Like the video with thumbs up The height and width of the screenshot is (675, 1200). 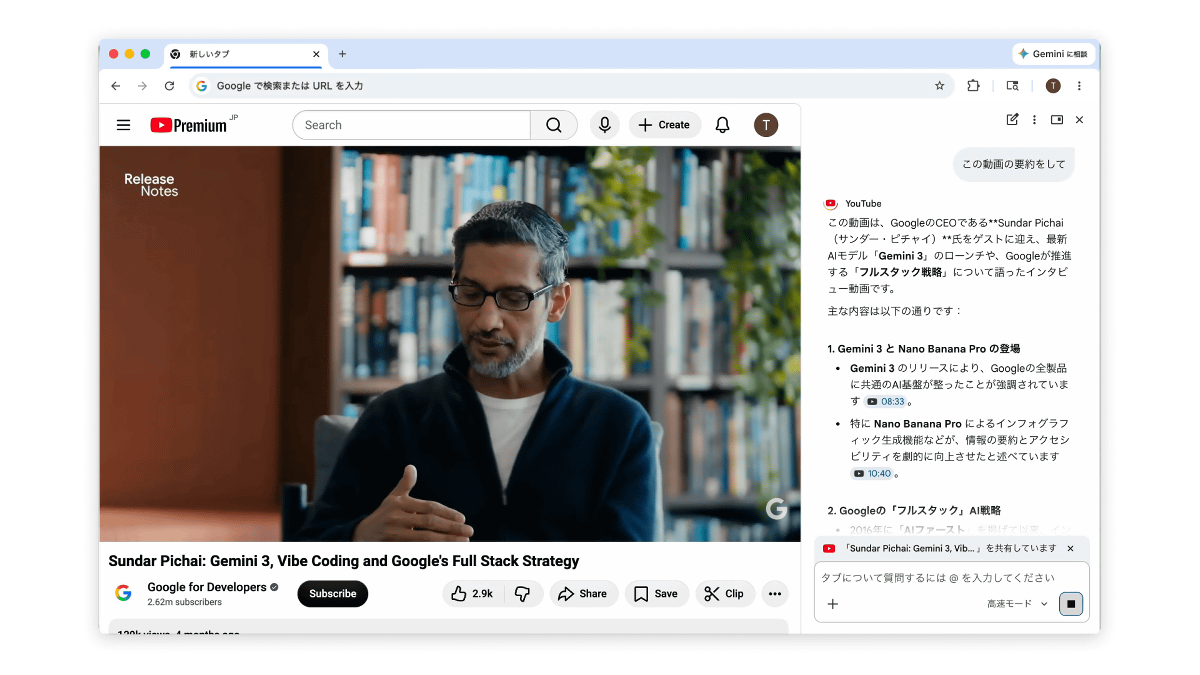coord(473,594)
